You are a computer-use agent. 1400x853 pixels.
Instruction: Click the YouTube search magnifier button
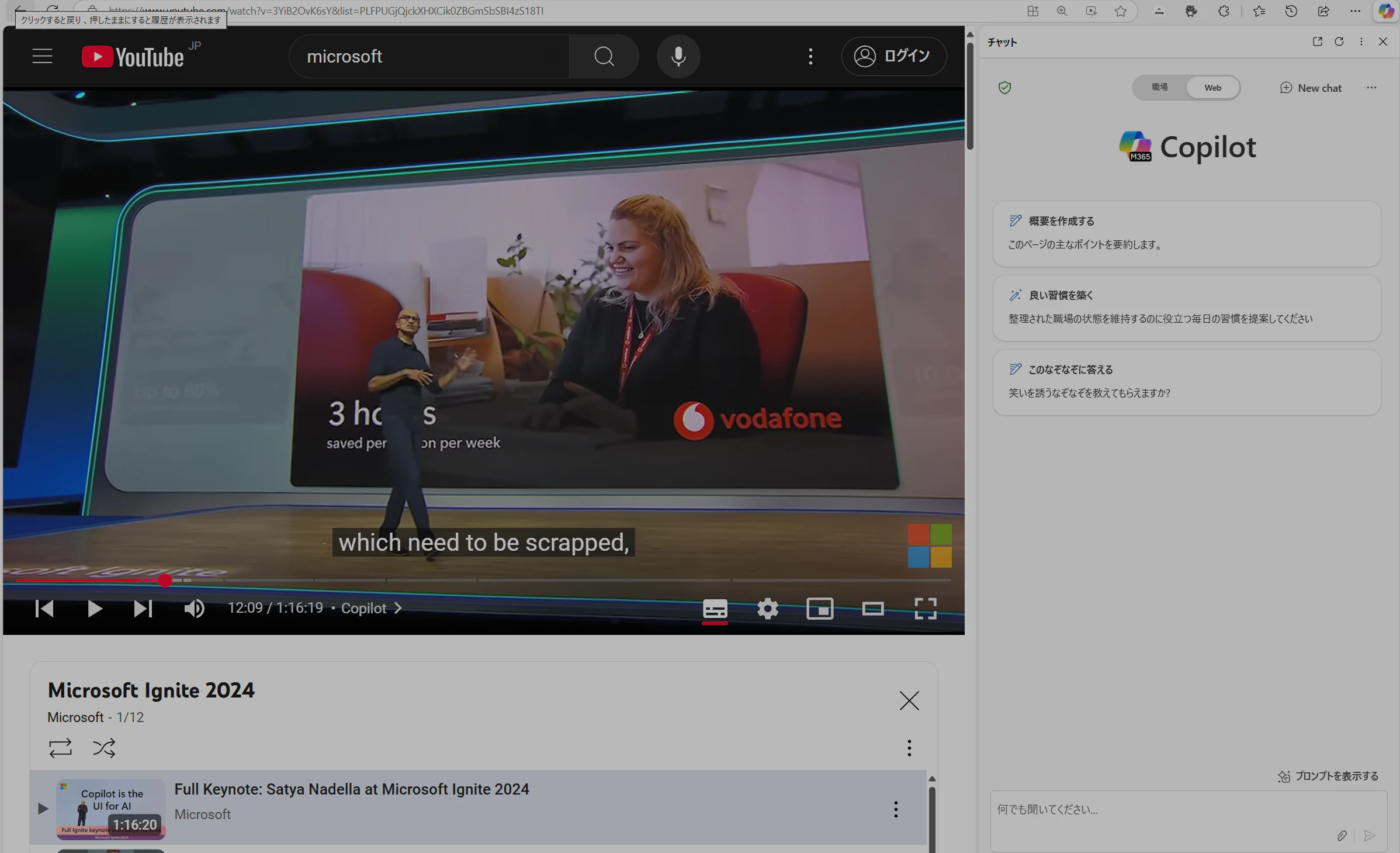coord(604,57)
